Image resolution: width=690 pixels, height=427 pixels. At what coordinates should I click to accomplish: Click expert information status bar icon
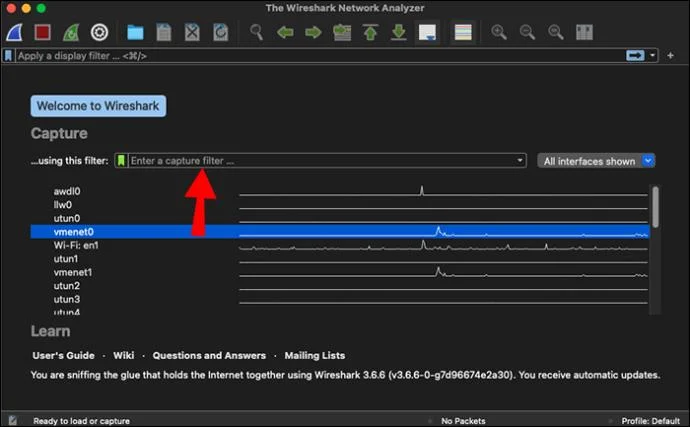[12, 420]
